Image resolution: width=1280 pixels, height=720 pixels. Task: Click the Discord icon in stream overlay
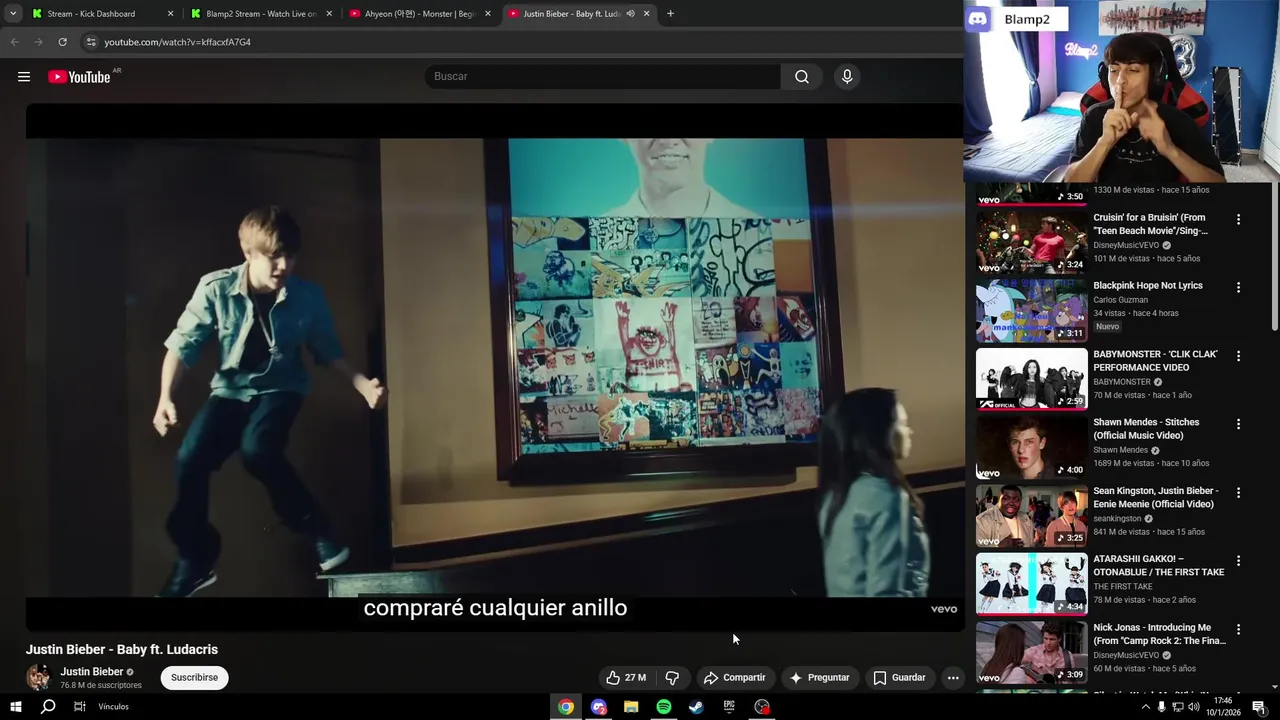(x=978, y=19)
